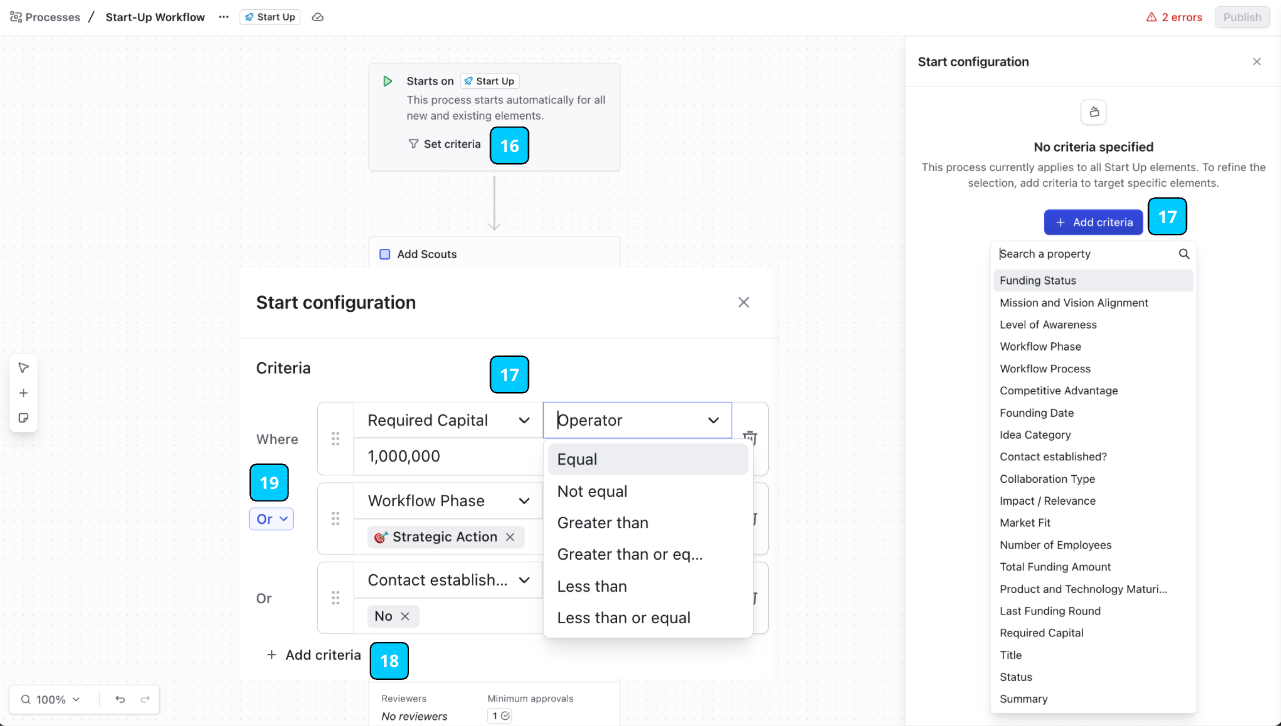Image resolution: width=1281 pixels, height=726 pixels.
Task: Select Greater than operator option
Action: pos(648,523)
